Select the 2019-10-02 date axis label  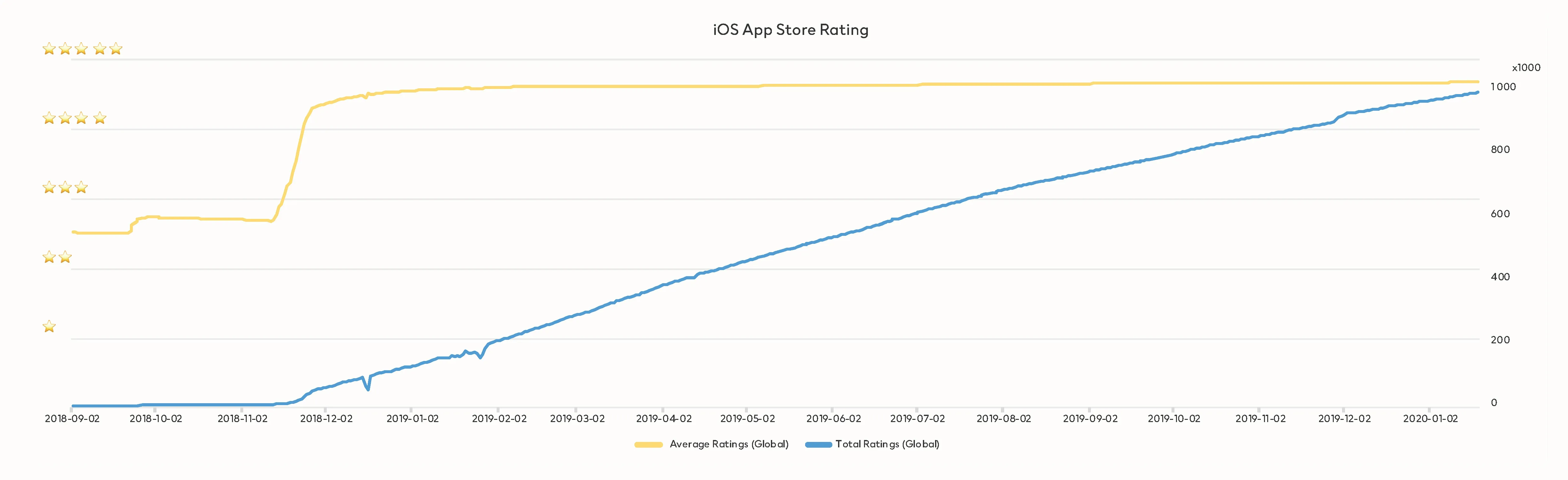tap(1173, 419)
